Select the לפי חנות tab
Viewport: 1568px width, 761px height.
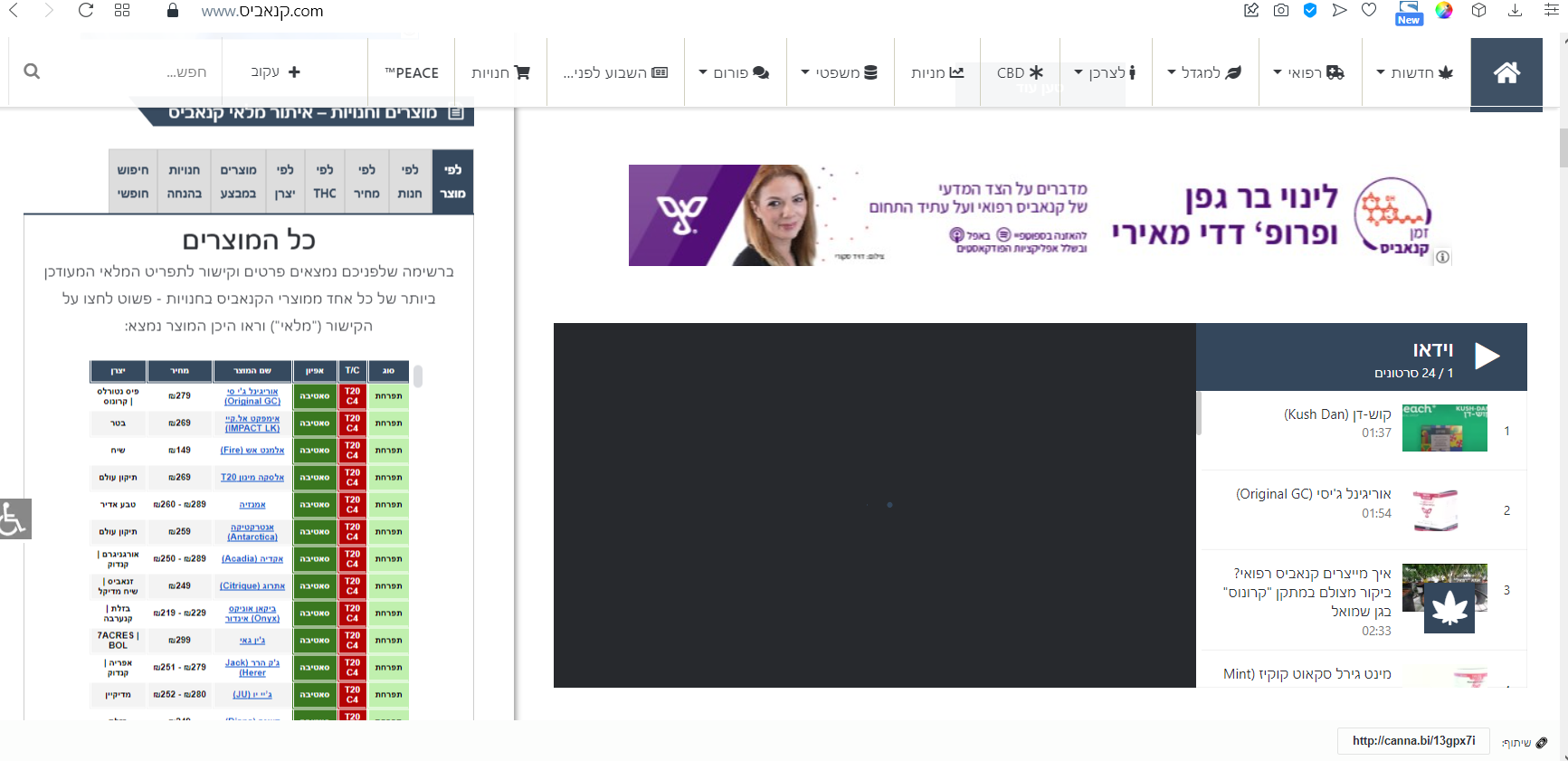(410, 181)
